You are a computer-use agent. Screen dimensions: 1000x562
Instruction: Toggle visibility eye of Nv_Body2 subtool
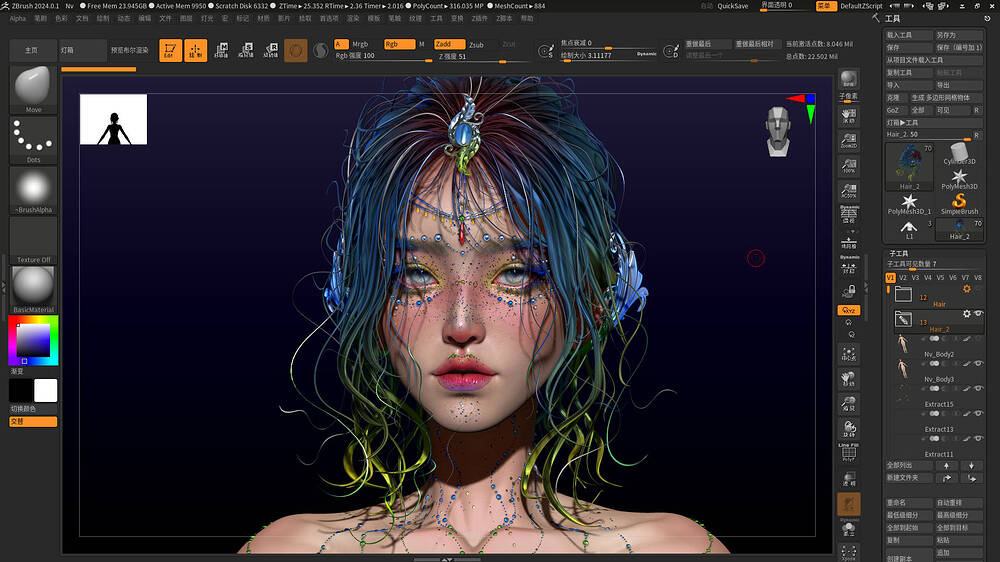(x=978, y=340)
